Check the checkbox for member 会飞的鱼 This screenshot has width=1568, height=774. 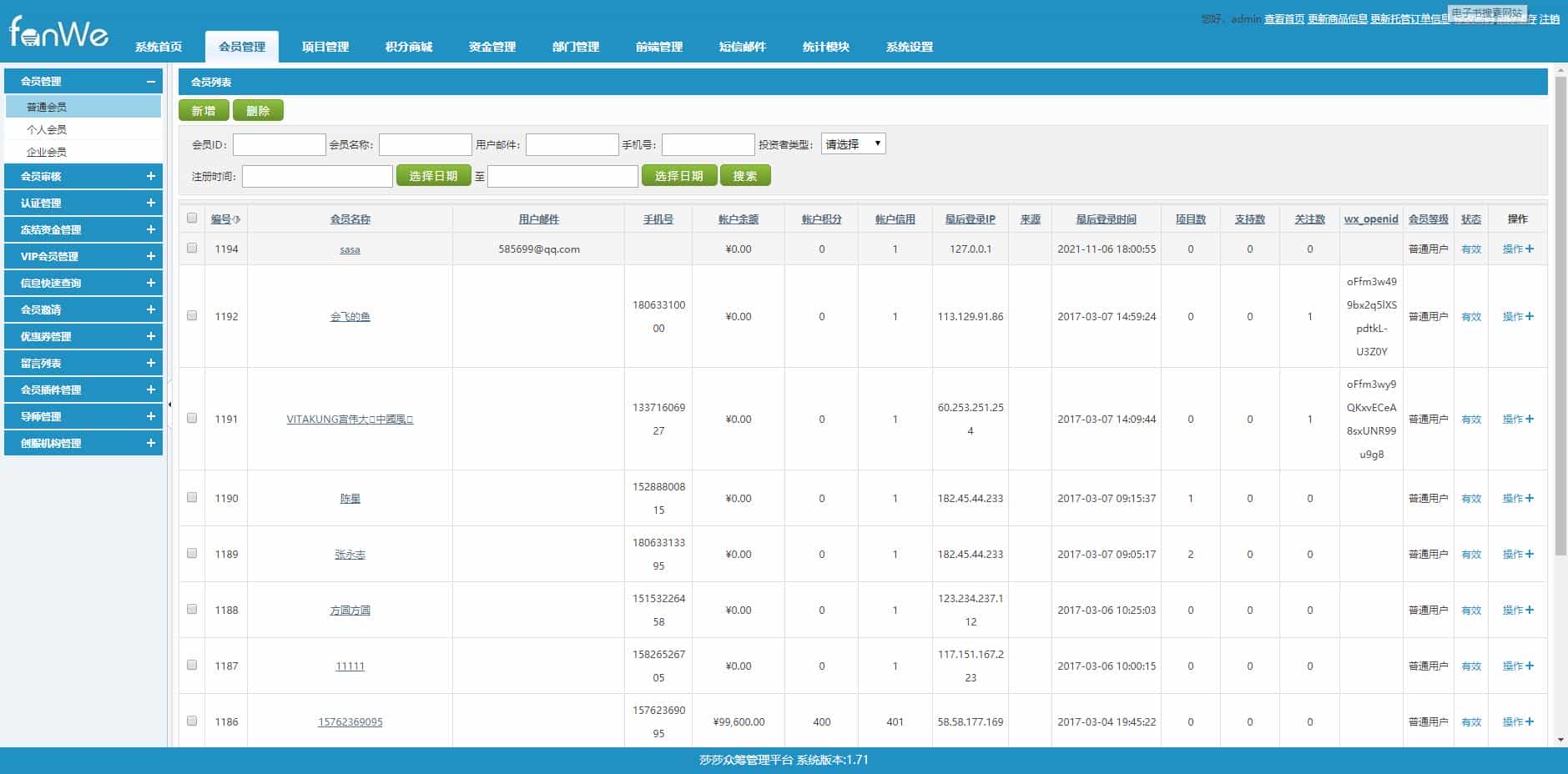click(192, 316)
